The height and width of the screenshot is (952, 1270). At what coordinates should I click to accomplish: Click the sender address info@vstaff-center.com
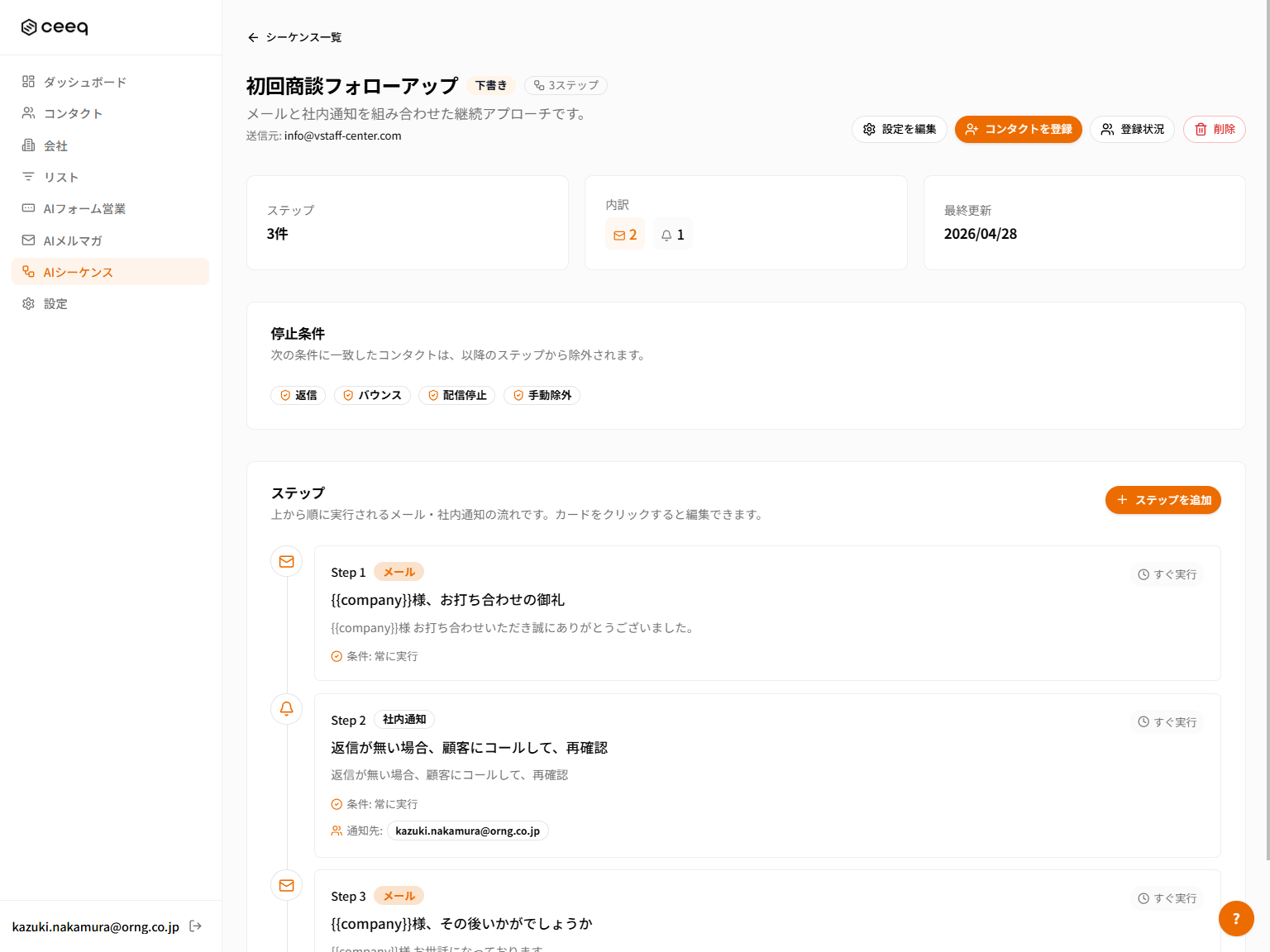click(343, 136)
